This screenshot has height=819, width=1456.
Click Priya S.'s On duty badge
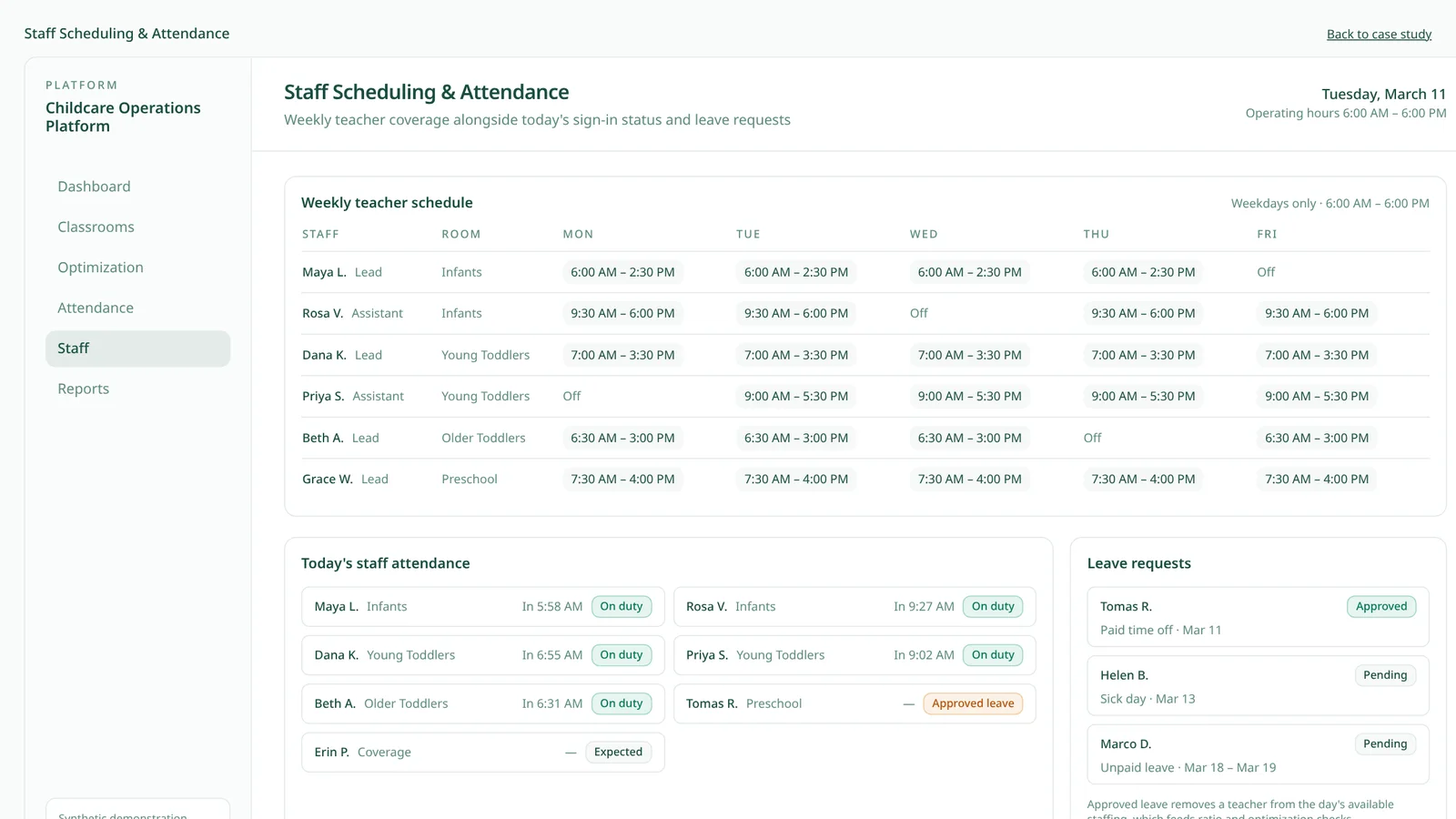[x=993, y=655]
